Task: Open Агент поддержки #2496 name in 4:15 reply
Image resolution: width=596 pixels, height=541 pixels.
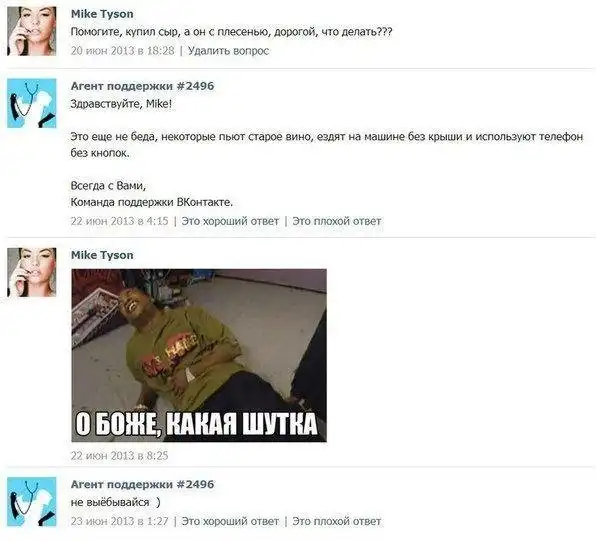Action: tap(143, 86)
